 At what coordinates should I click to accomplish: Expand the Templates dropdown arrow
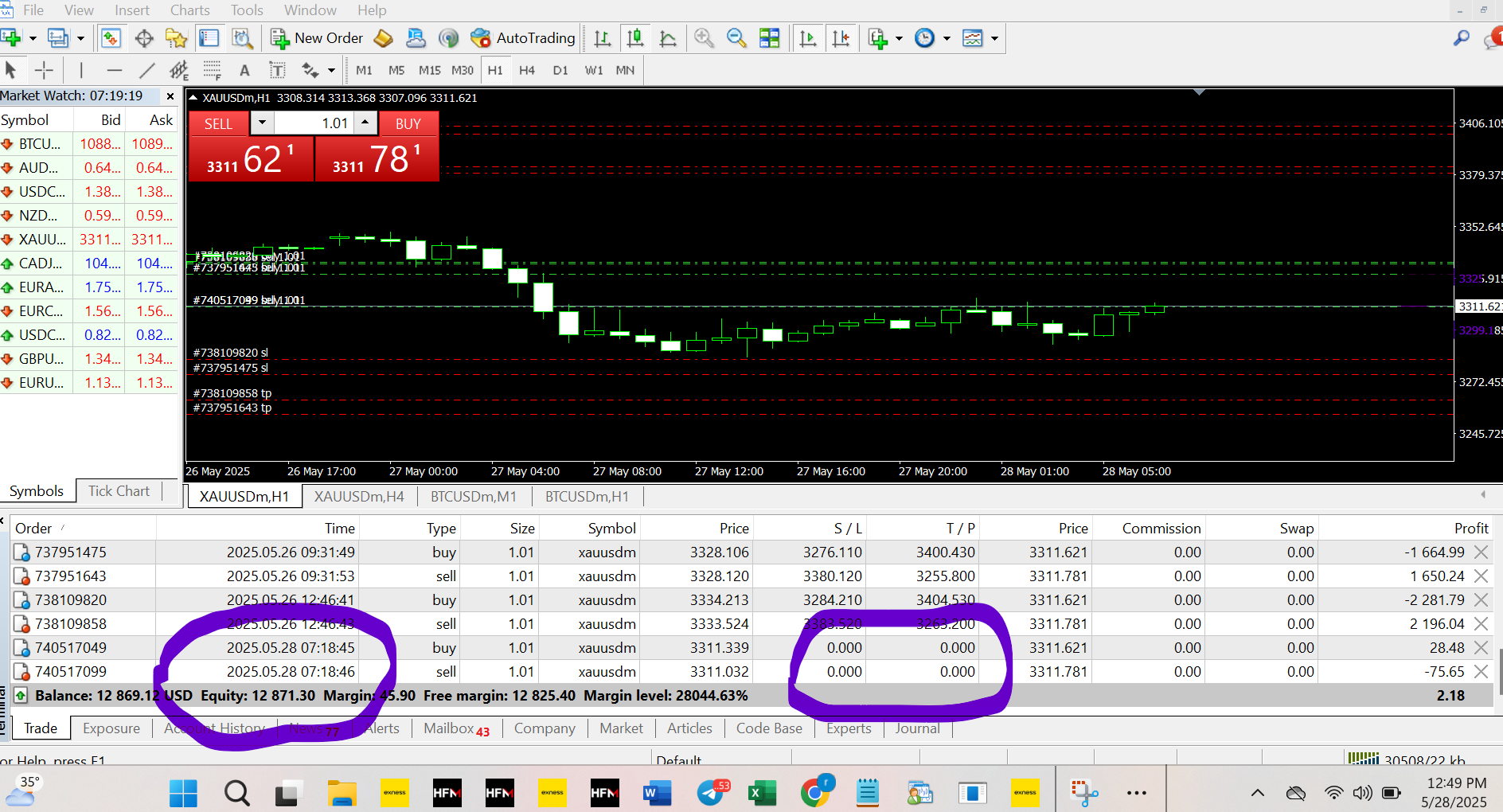994,38
